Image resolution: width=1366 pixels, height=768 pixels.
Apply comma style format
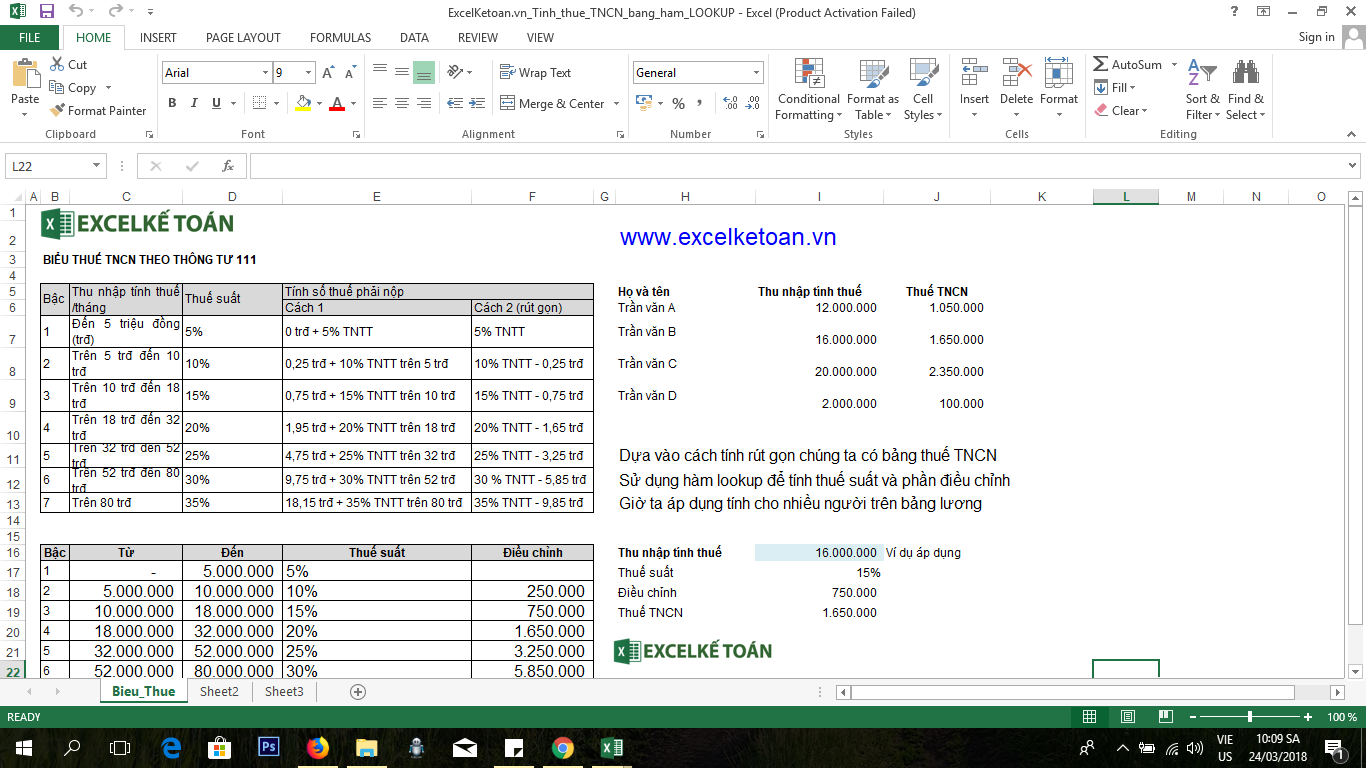[x=699, y=104]
